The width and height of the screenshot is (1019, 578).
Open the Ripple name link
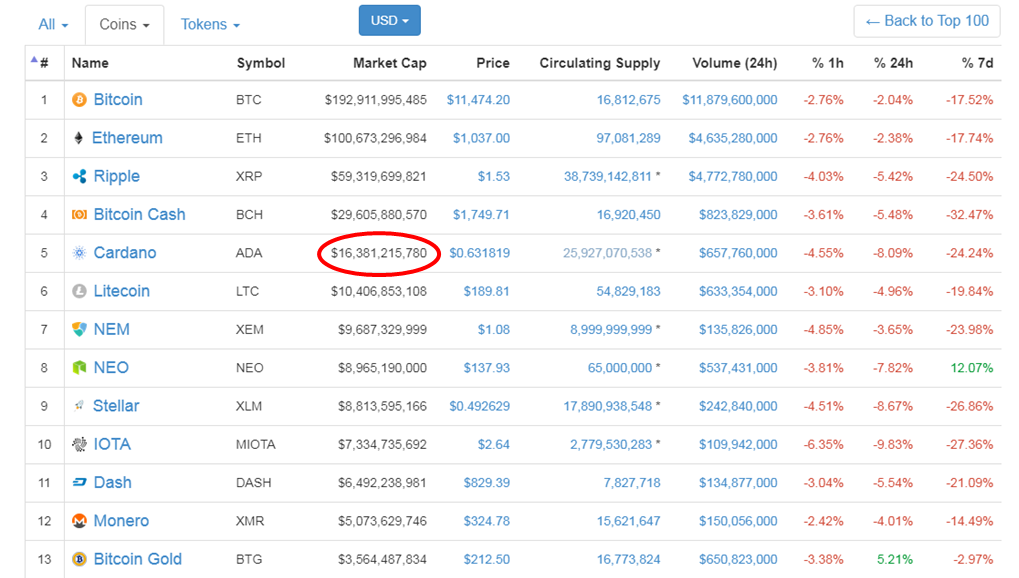(x=116, y=176)
